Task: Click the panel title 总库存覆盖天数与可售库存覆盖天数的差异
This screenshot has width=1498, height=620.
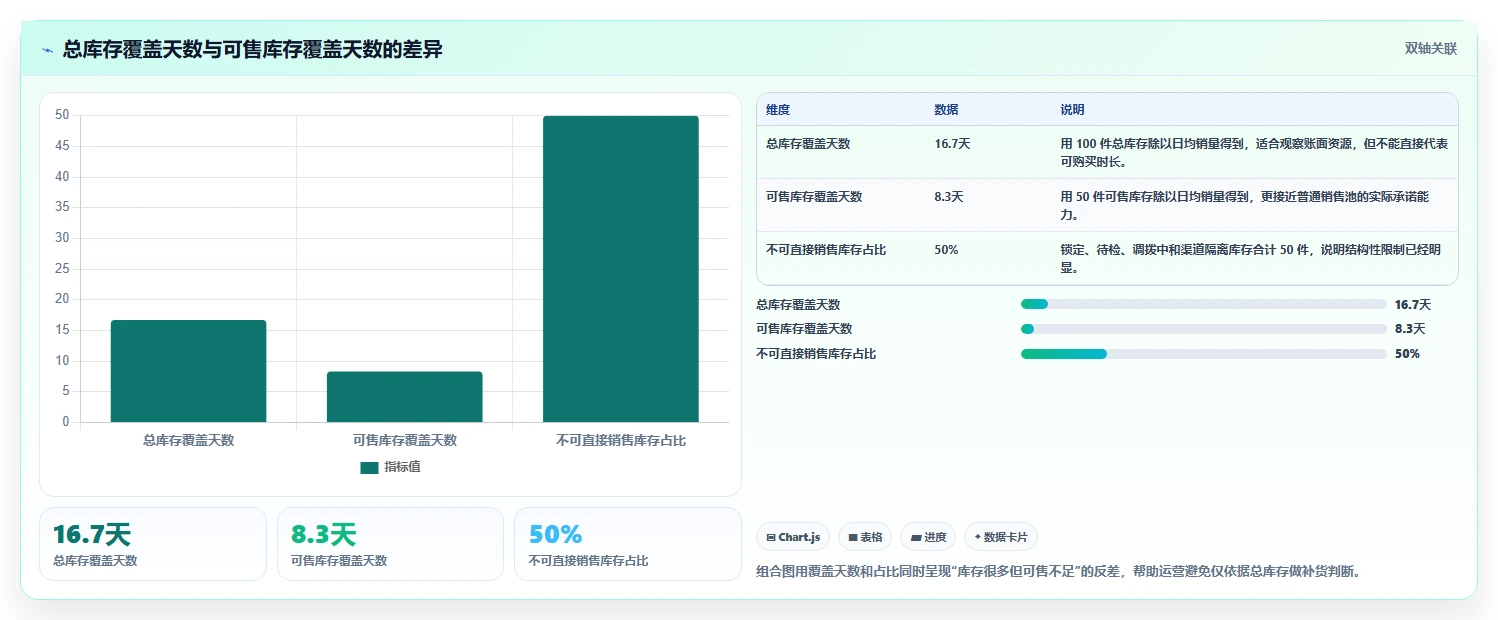Action: (x=253, y=49)
